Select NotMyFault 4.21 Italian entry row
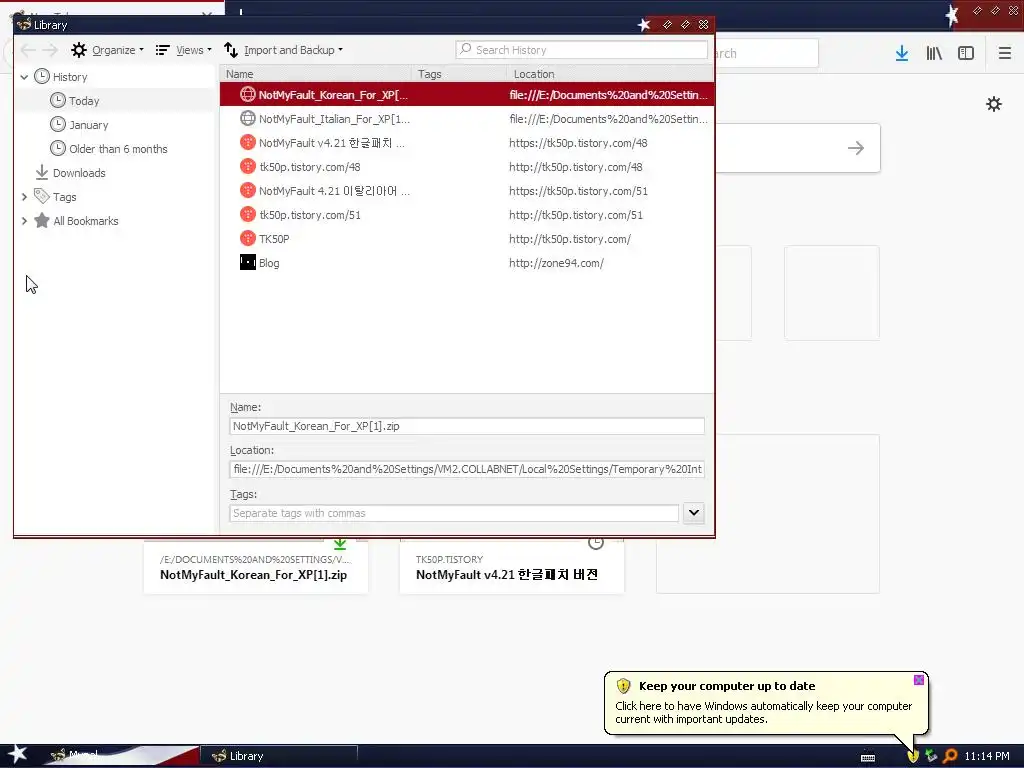This screenshot has width=1024, height=768. click(x=467, y=191)
